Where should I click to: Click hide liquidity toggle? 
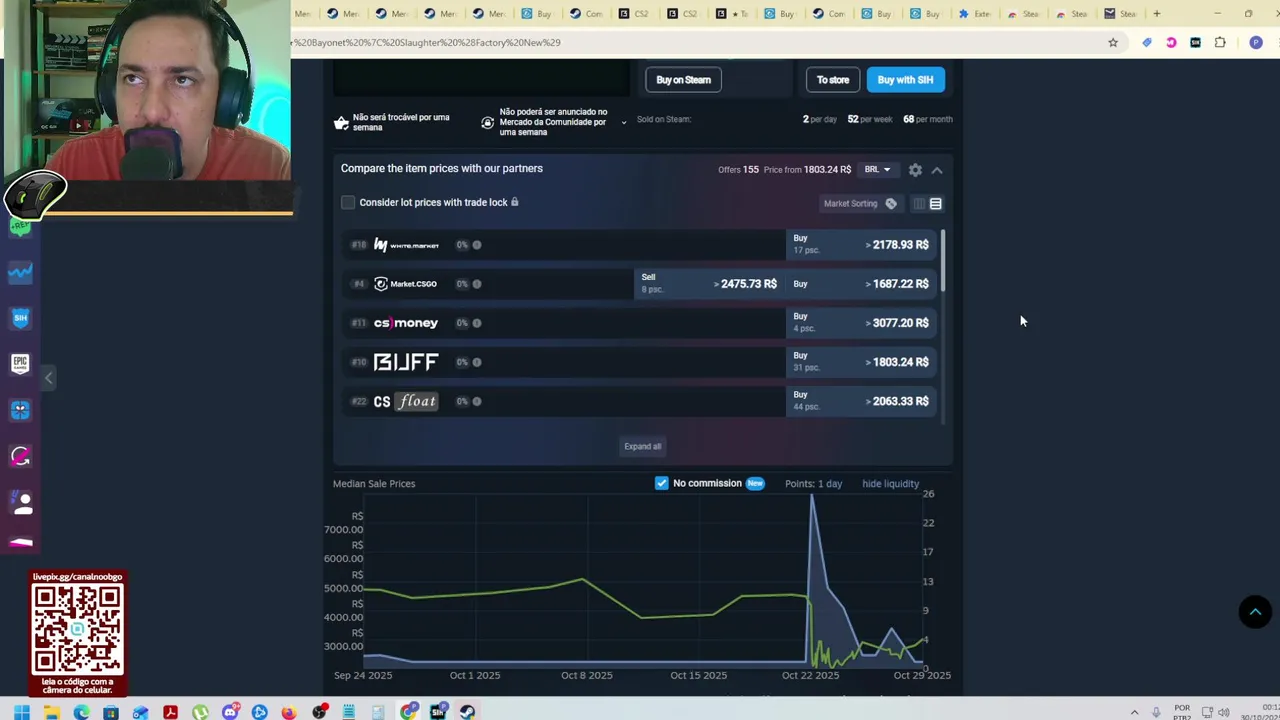tap(890, 484)
